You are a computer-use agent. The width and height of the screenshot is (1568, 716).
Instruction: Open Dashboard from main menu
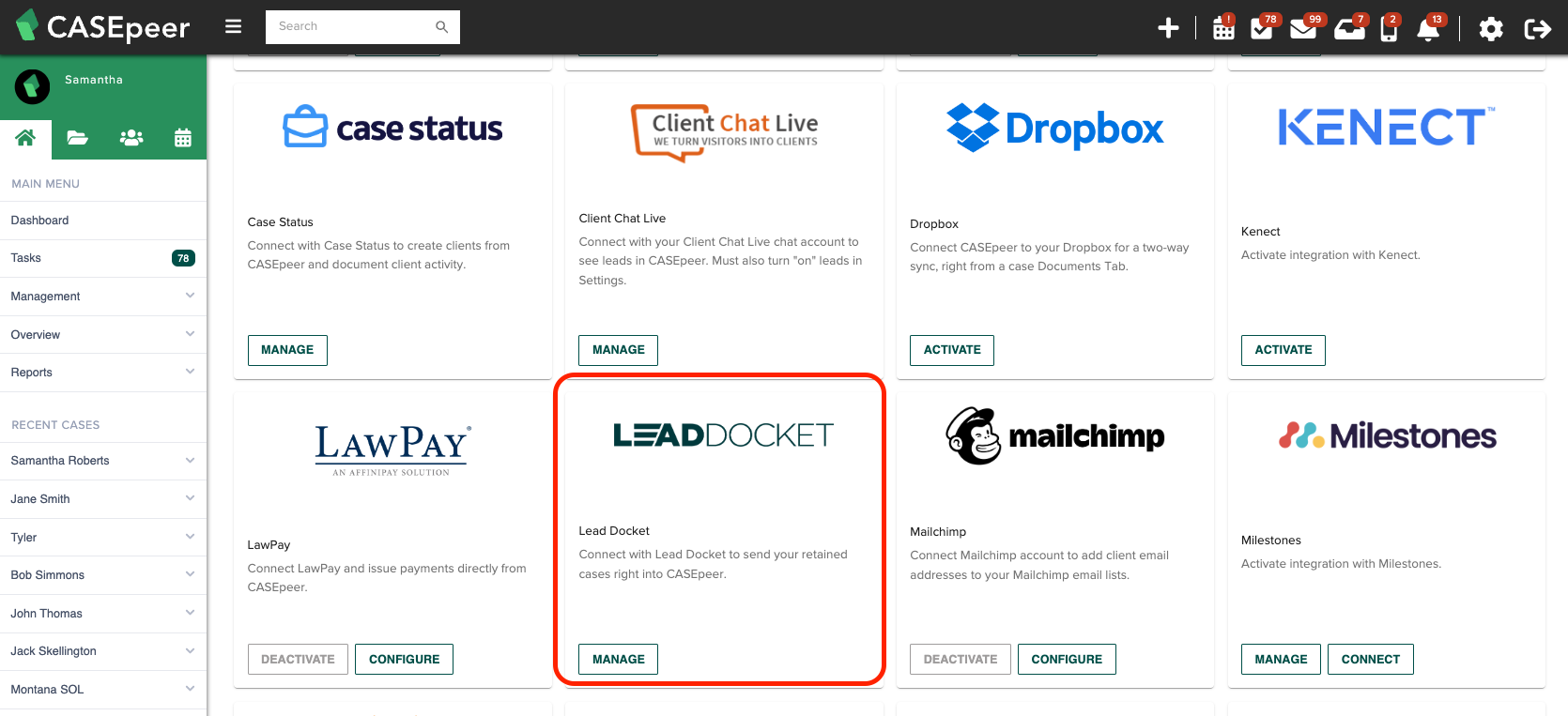(x=103, y=221)
